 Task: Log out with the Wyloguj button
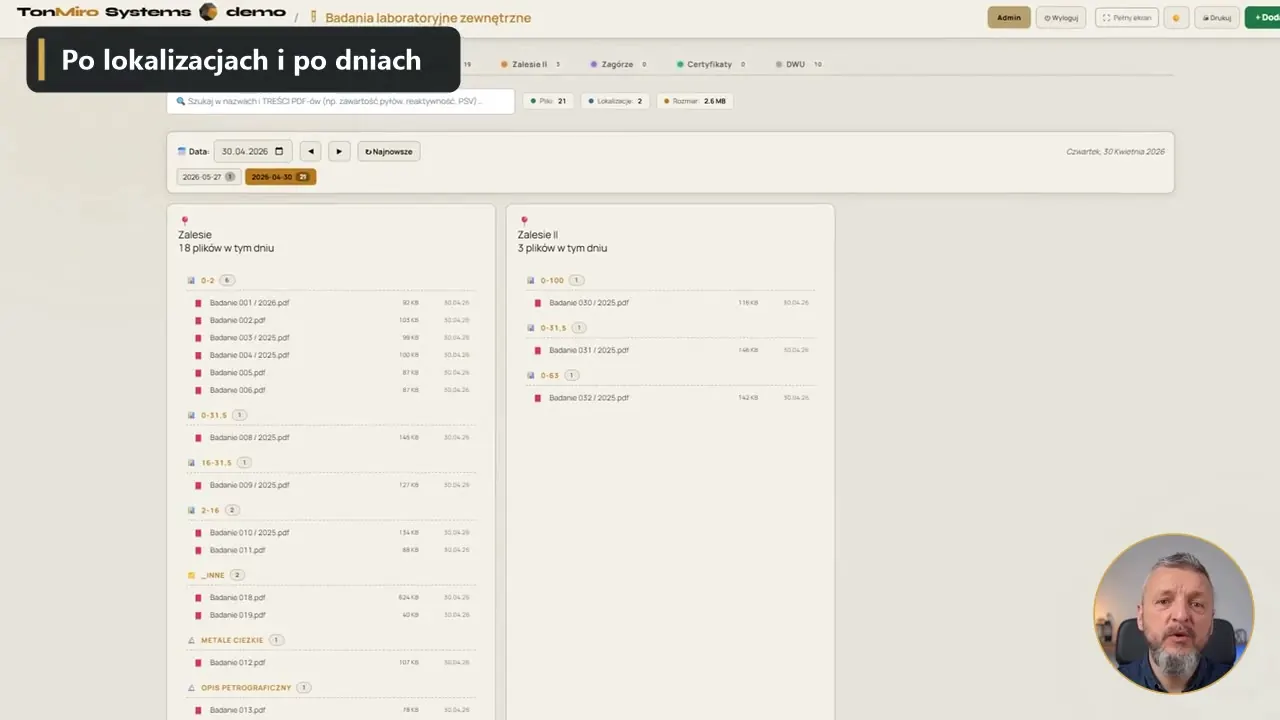(1061, 17)
